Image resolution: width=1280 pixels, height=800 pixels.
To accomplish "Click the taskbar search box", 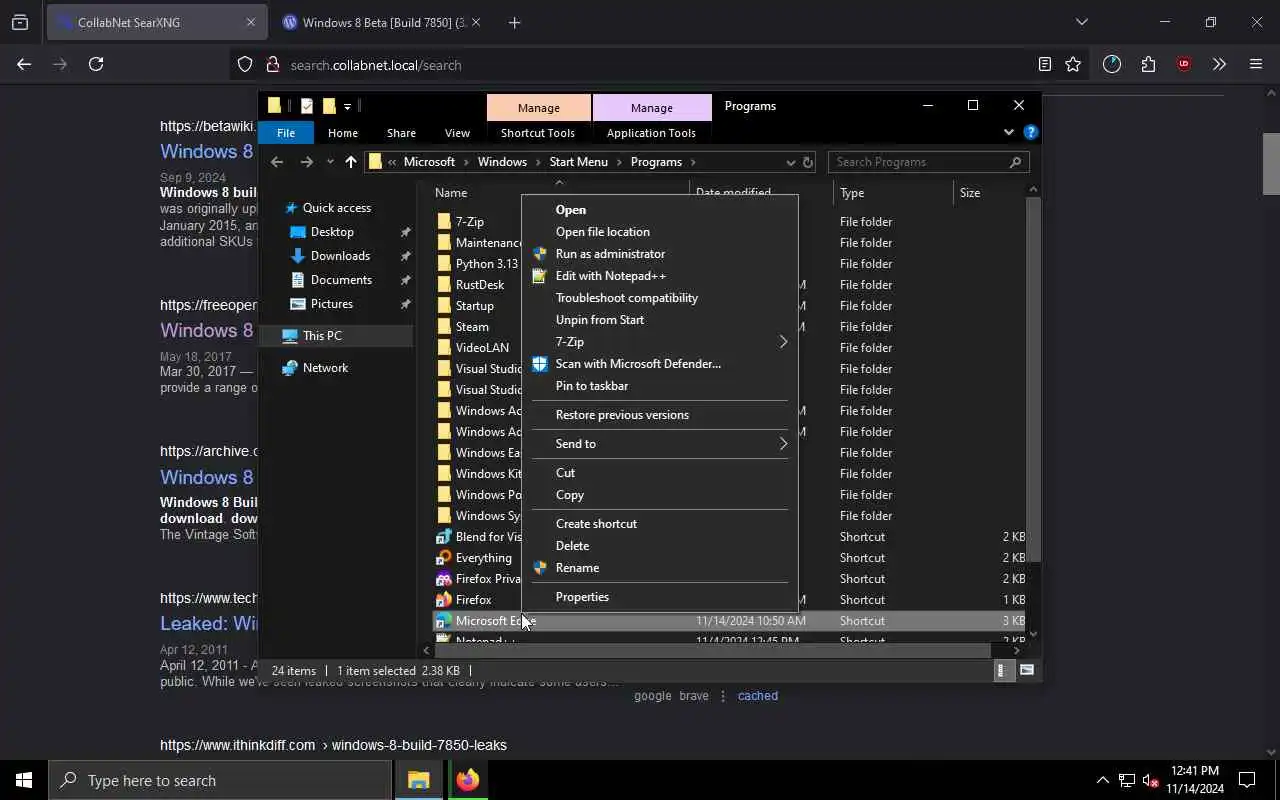I will click(220, 780).
